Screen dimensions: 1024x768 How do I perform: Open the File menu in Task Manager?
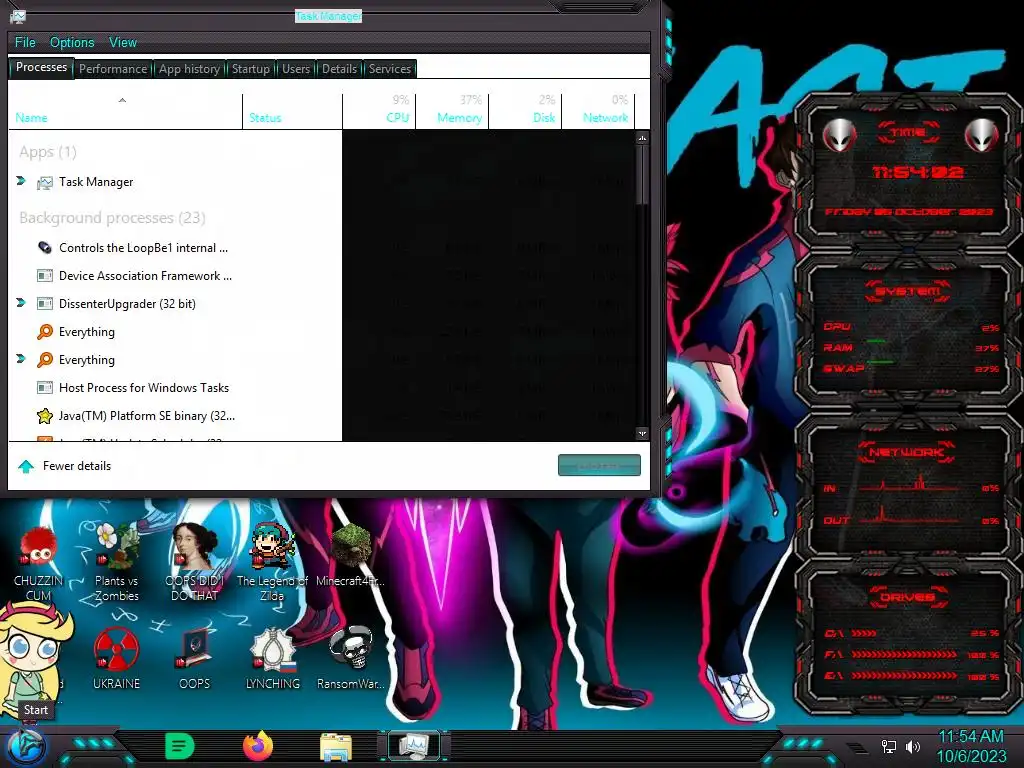25,42
